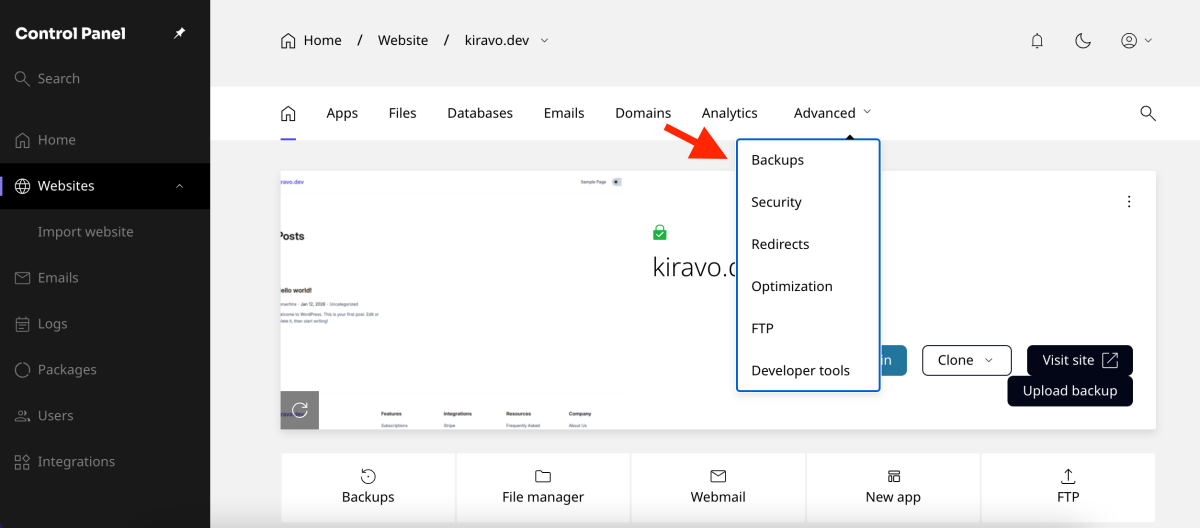Select Security from the Advanced menu
1200x528 pixels.
(x=776, y=202)
